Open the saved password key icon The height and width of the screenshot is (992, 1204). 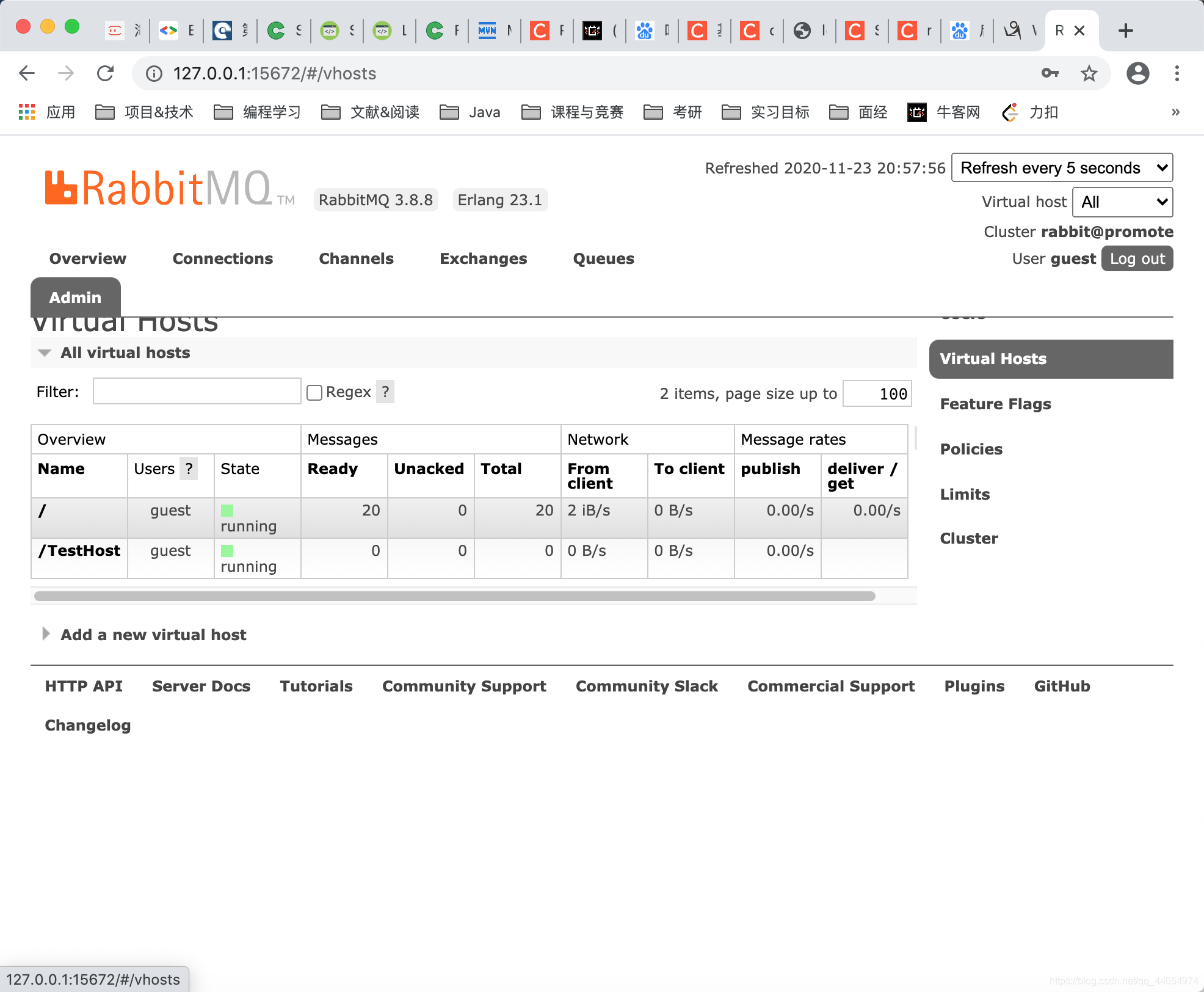click(1050, 73)
